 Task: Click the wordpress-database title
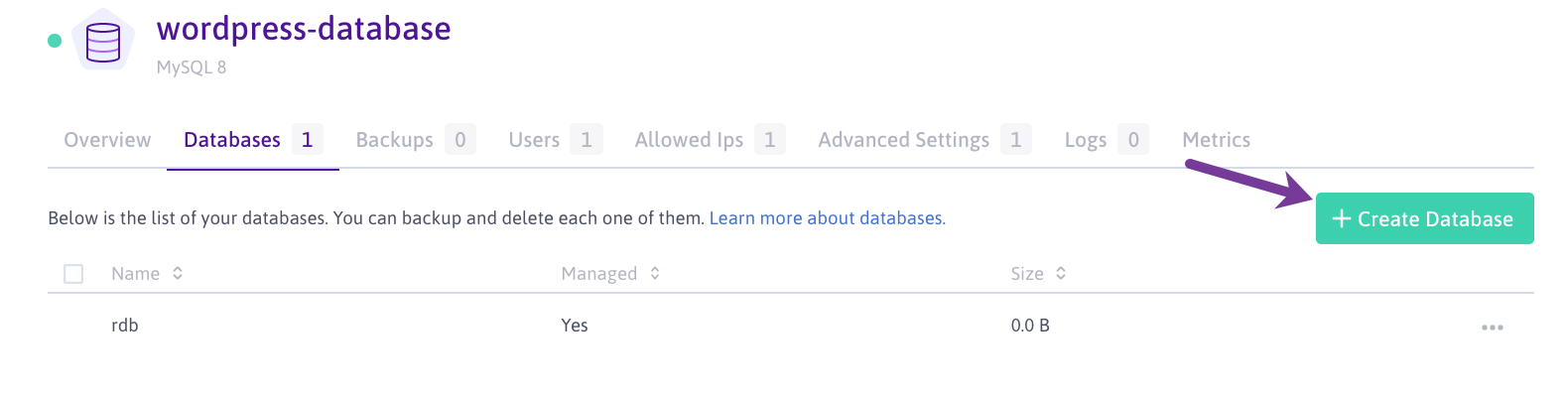[304, 29]
